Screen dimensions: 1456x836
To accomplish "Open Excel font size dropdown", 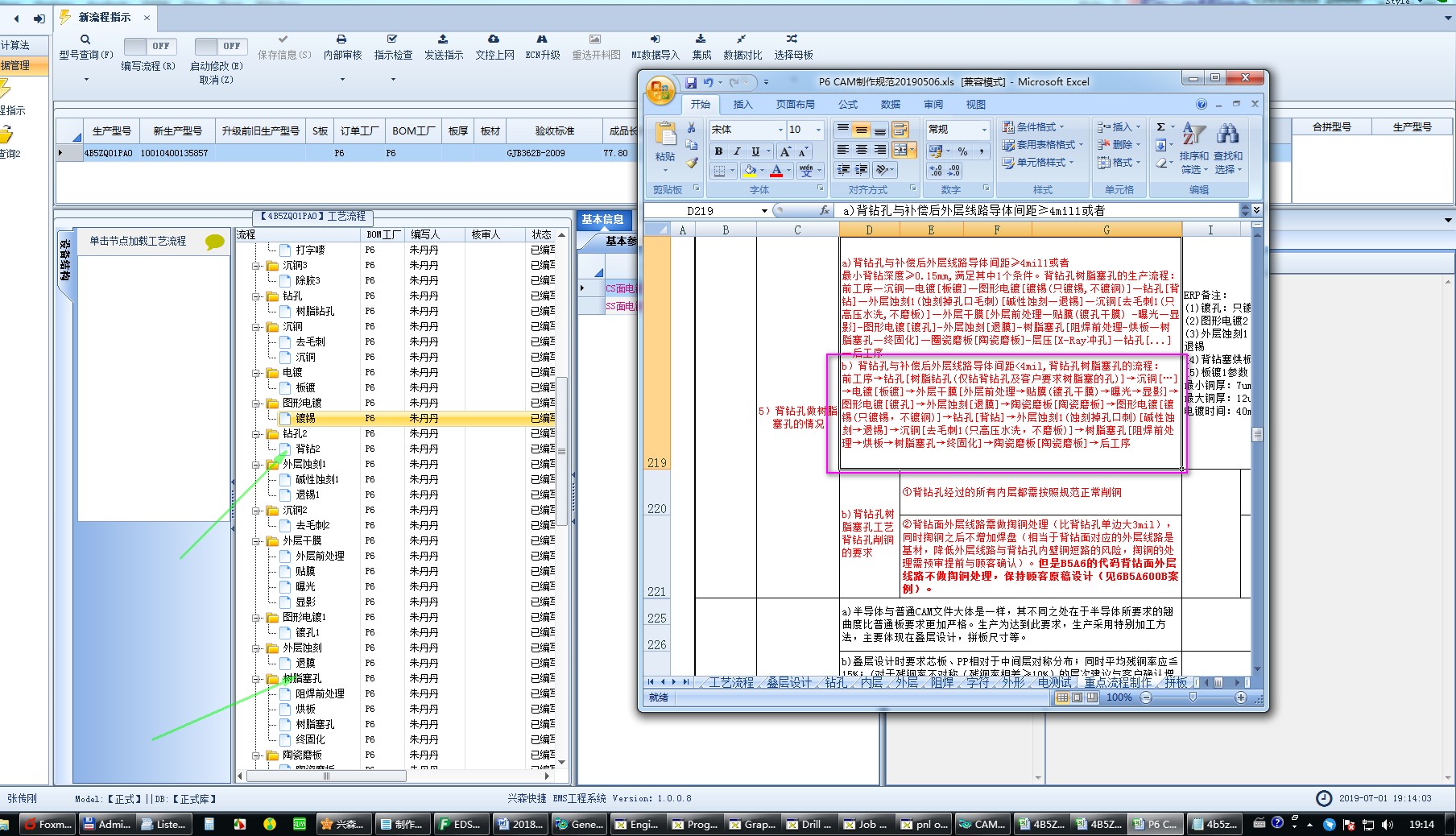I will [x=818, y=130].
